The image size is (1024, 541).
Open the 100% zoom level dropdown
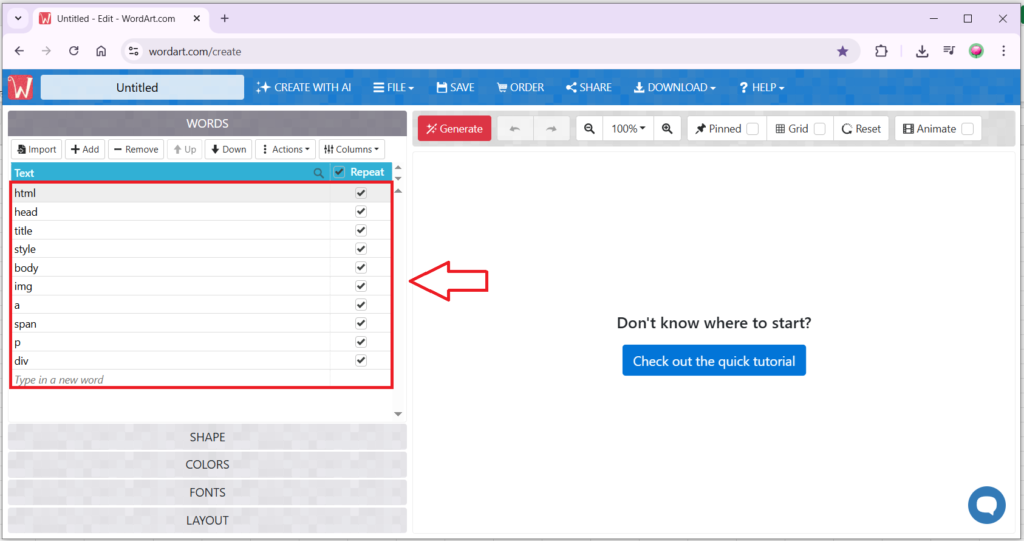[628, 129]
